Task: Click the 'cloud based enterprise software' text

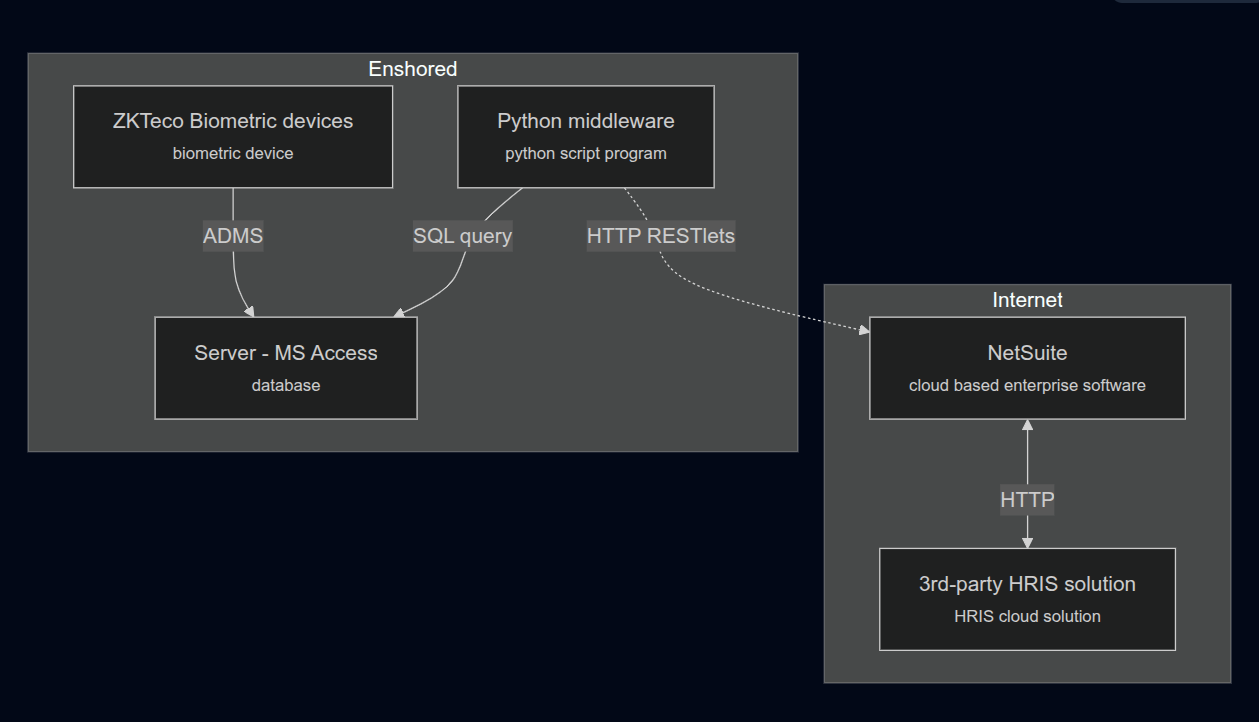Action: [1027, 385]
